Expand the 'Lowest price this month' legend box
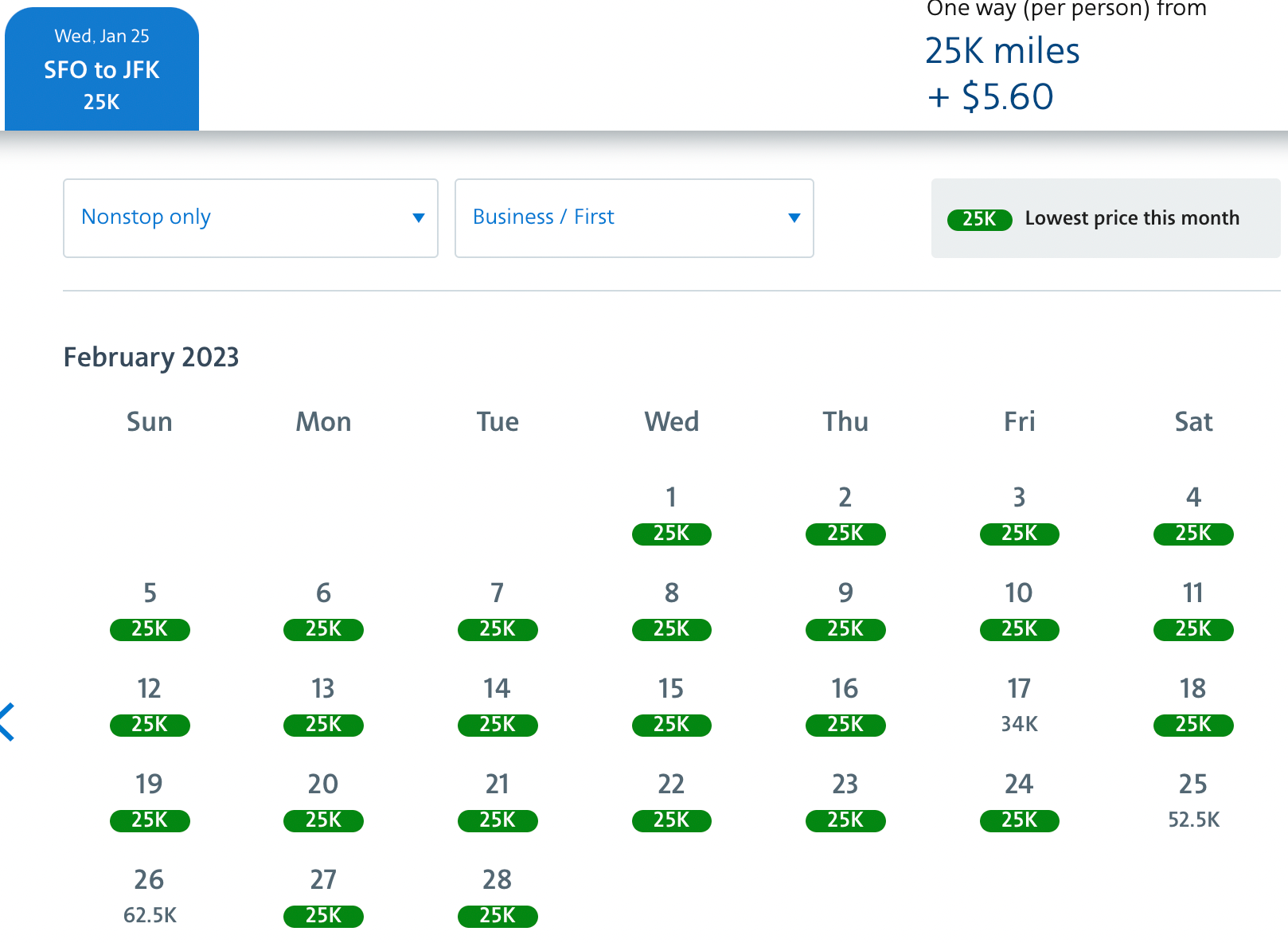This screenshot has width=1288, height=943. 1106,217
